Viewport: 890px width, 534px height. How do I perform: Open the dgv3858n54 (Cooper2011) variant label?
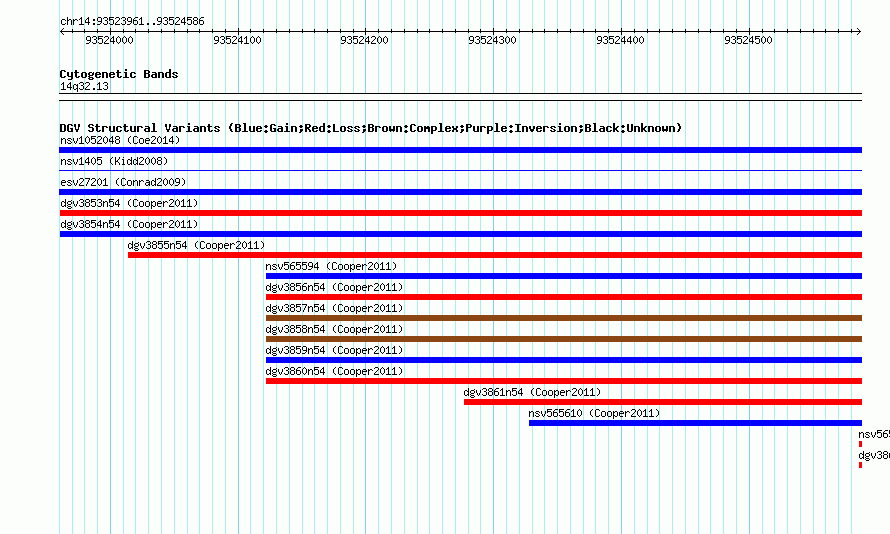[334, 329]
